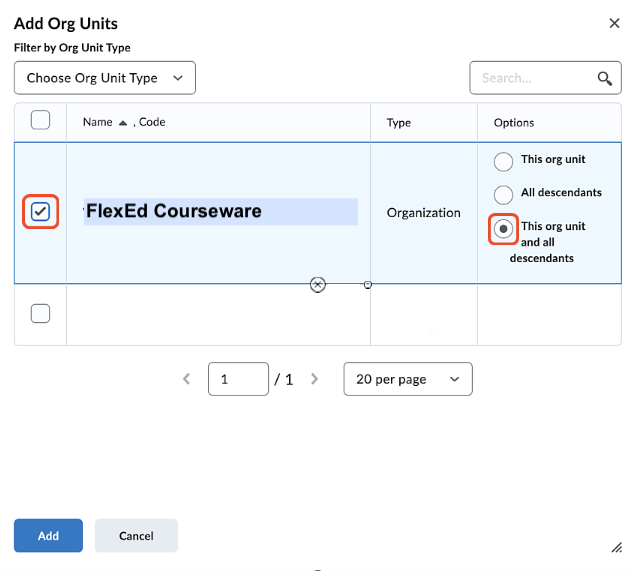Select 'This org unit and all descendants' radio
This screenshot has width=636, height=571.
pyautogui.click(x=503, y=229)
